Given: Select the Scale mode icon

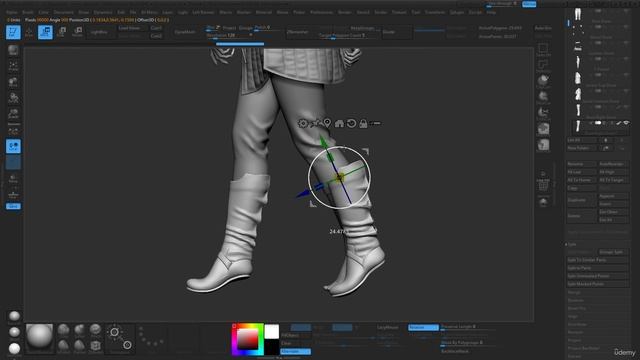Looking at the screenshot, I should click(62, 32).
